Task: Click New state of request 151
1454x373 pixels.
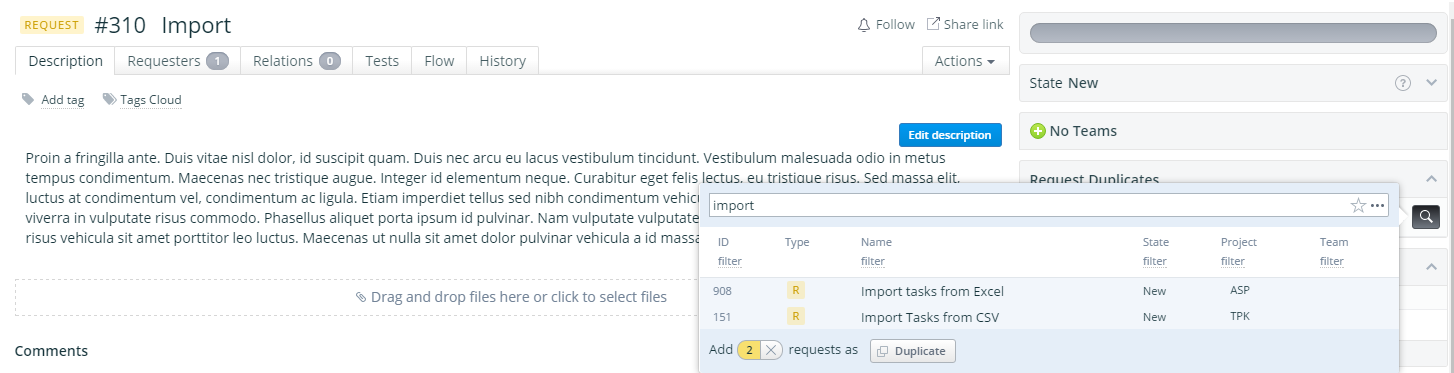Action: (x=1154, y=317)
